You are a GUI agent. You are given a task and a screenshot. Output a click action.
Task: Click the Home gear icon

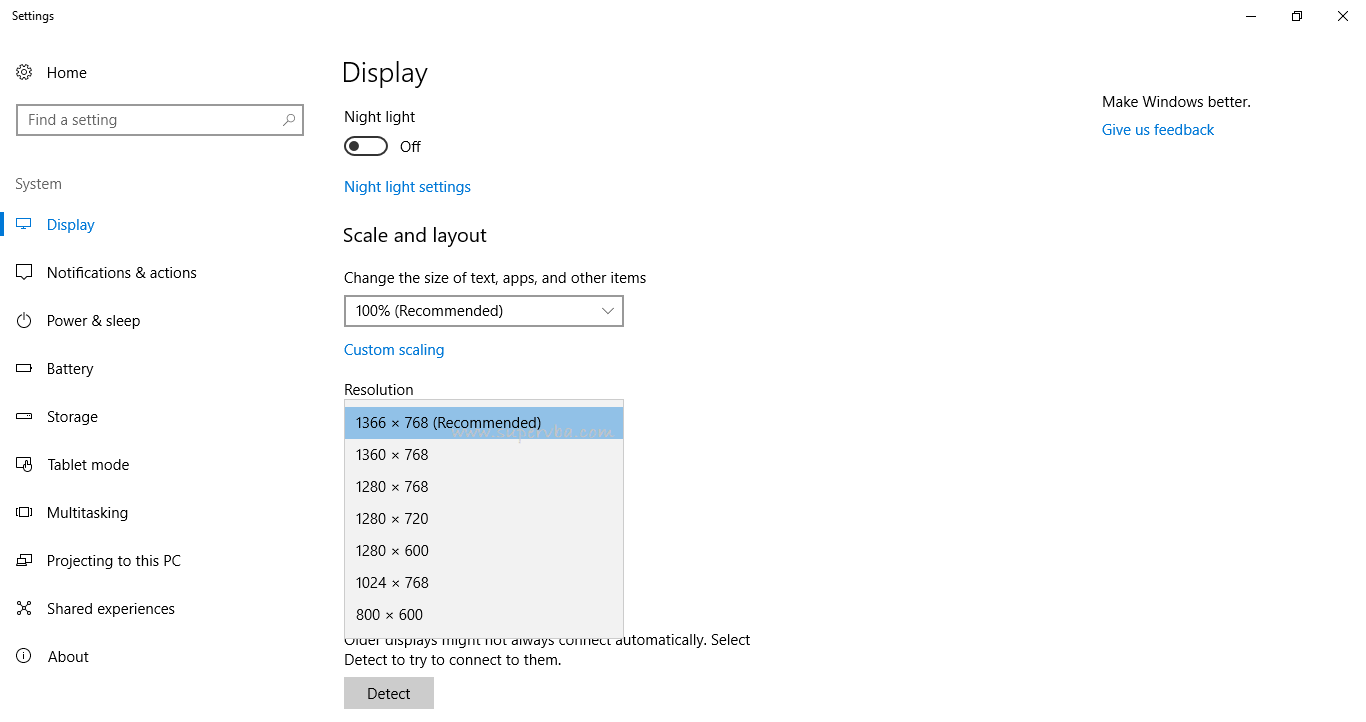pos(24,73)
